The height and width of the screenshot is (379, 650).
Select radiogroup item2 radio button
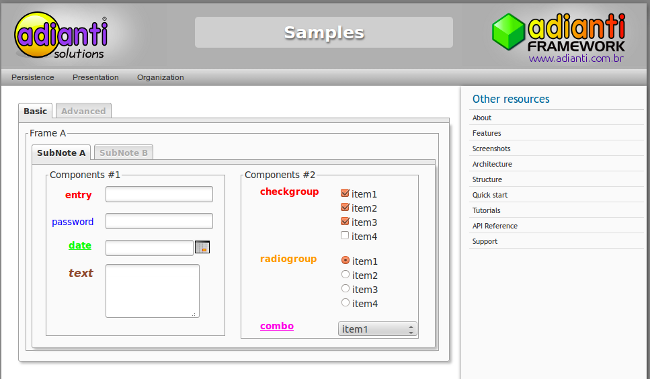[345, 275]
